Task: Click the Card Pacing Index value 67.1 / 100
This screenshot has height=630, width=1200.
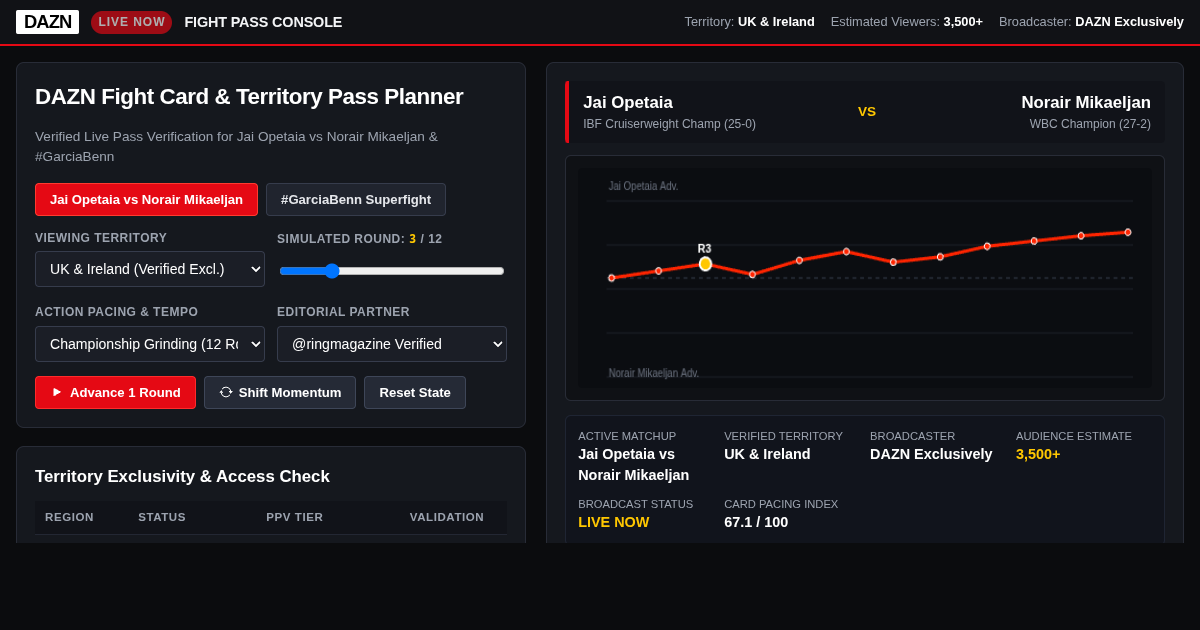Action: pyautogui.click(x=756, y=522)
